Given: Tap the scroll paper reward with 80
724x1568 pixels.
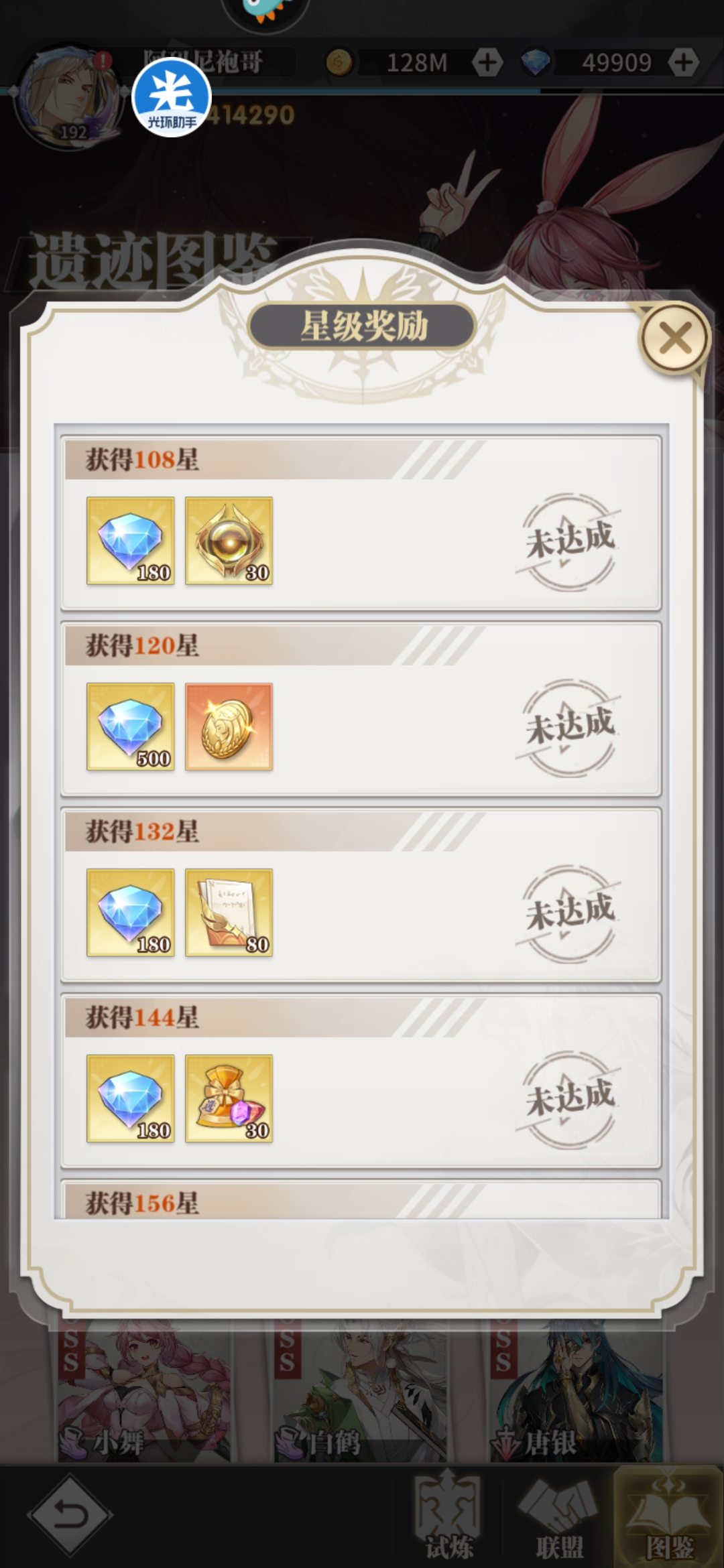Looking at the screenshot, I should pyautogui.click(x=229, y=913).
